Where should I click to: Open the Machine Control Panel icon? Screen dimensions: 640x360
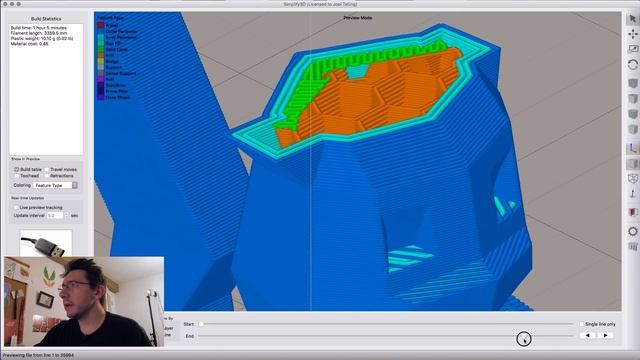pyautogui.click(x=633, y=247)
